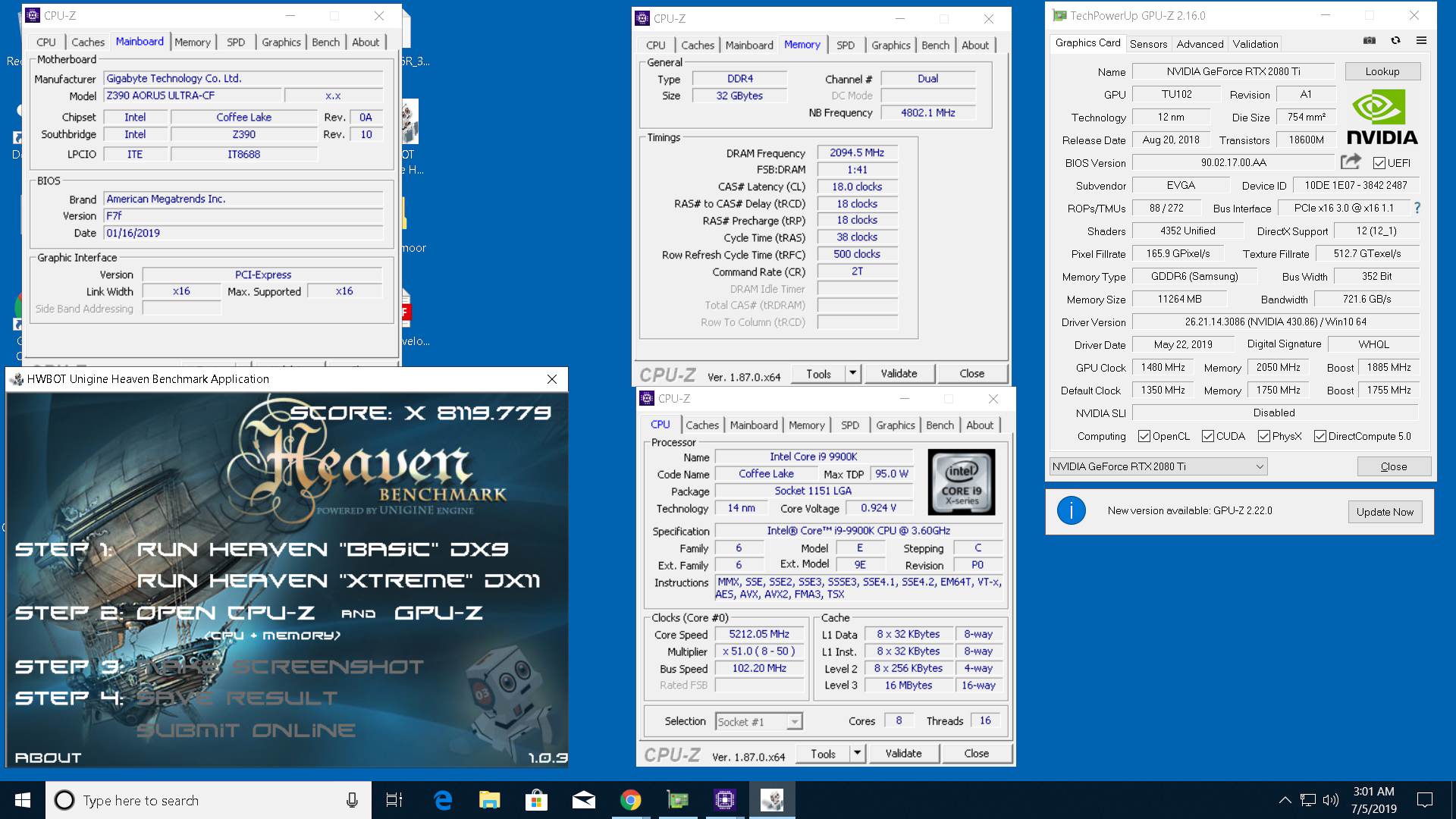Open Caches tab in Memory CPU-Z window
1456x819 pixels.
point(698,45)
